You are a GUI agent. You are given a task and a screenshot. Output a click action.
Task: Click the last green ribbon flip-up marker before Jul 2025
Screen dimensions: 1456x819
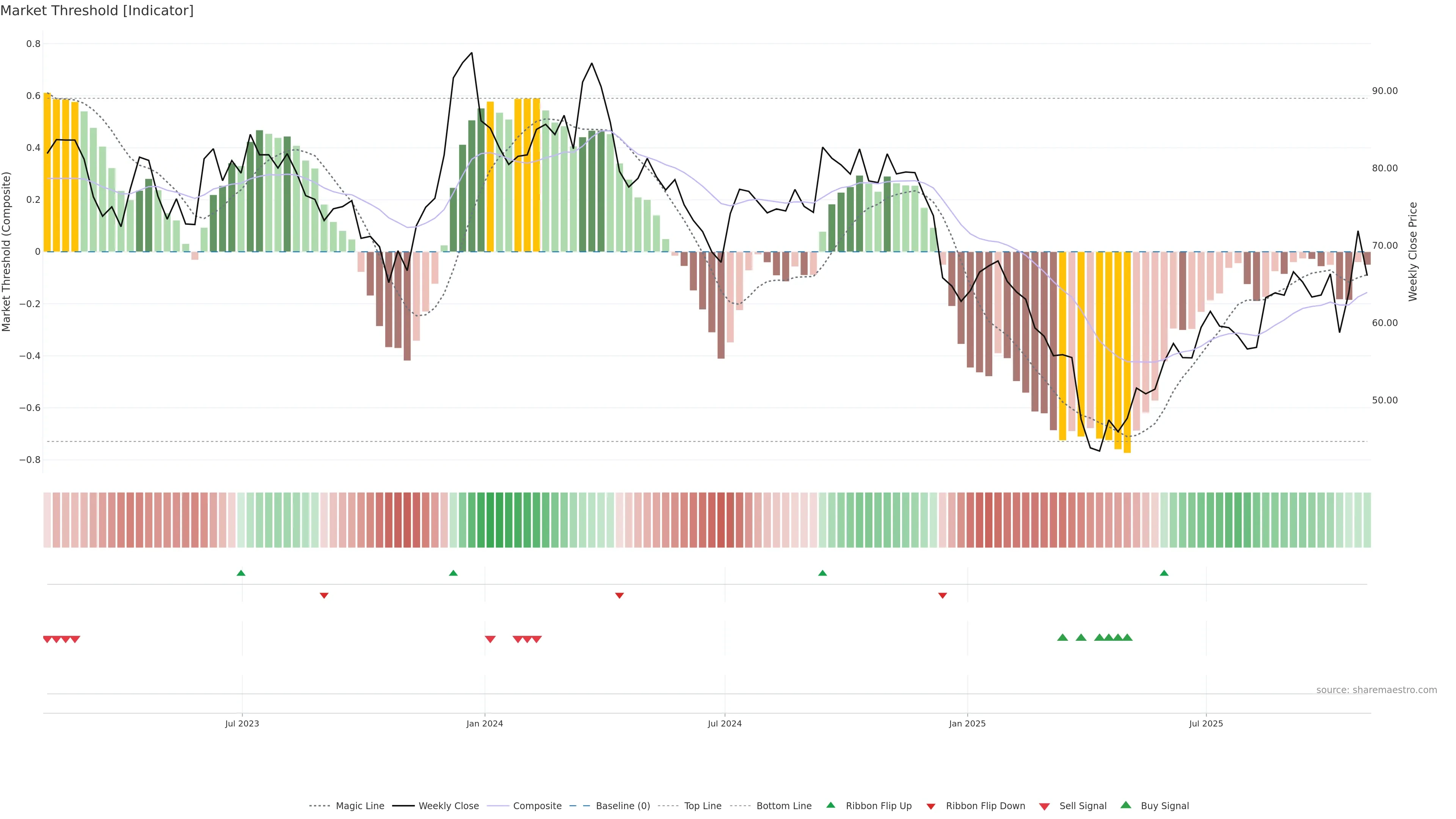click(1164, 573)
